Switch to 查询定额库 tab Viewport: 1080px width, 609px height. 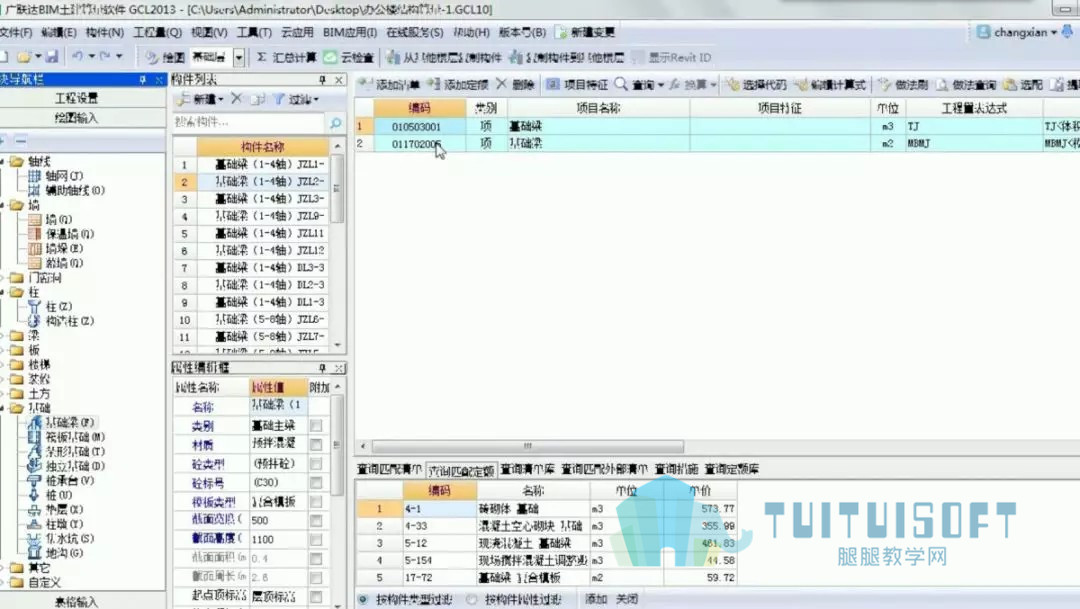[731, 469]
